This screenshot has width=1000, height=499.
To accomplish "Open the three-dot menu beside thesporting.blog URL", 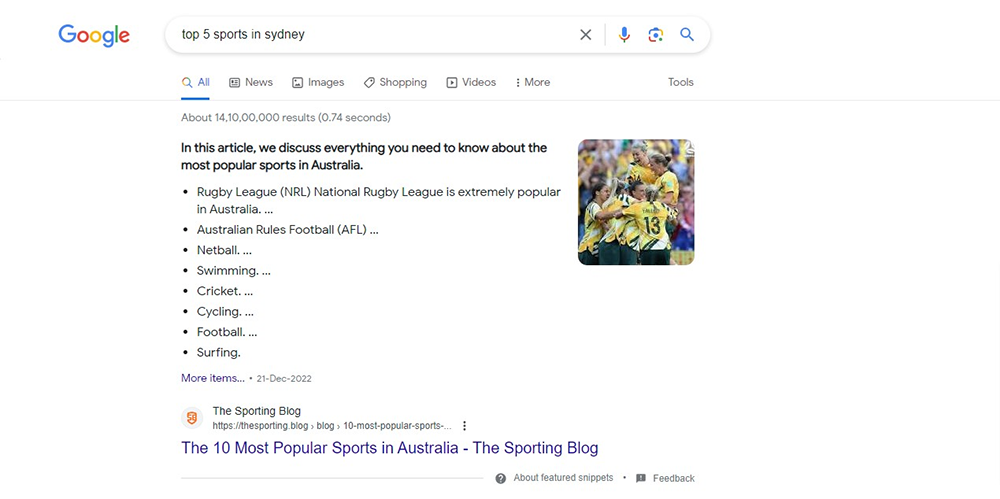I will pos(464,426).
